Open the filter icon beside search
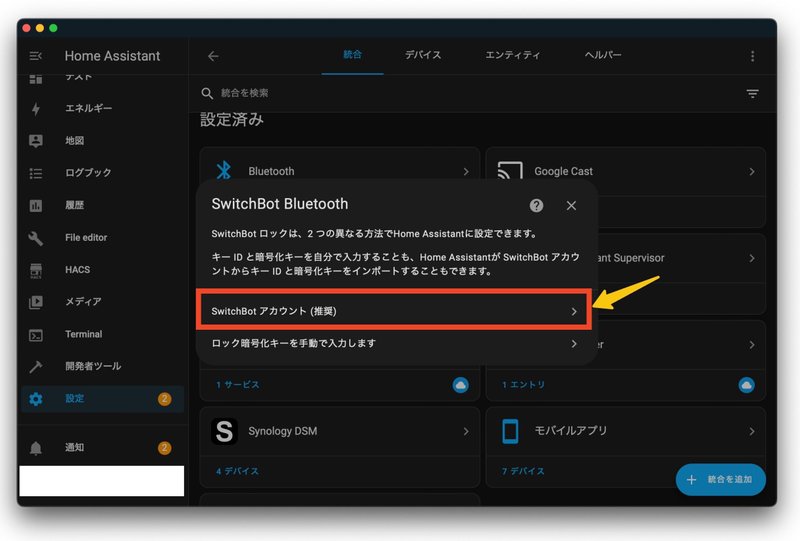The width and height of the screenshot is (800, 541). (752, 93)
